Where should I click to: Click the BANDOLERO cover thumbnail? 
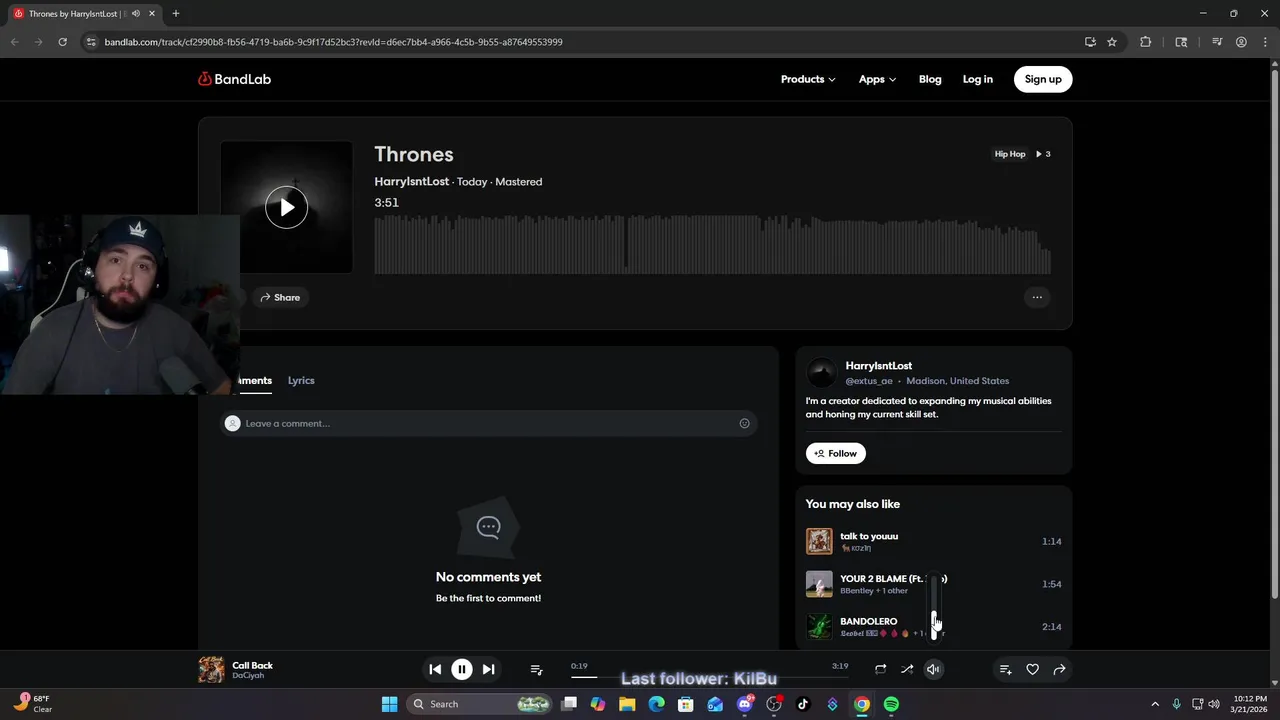pyautogui.click(x=819, y=626)
